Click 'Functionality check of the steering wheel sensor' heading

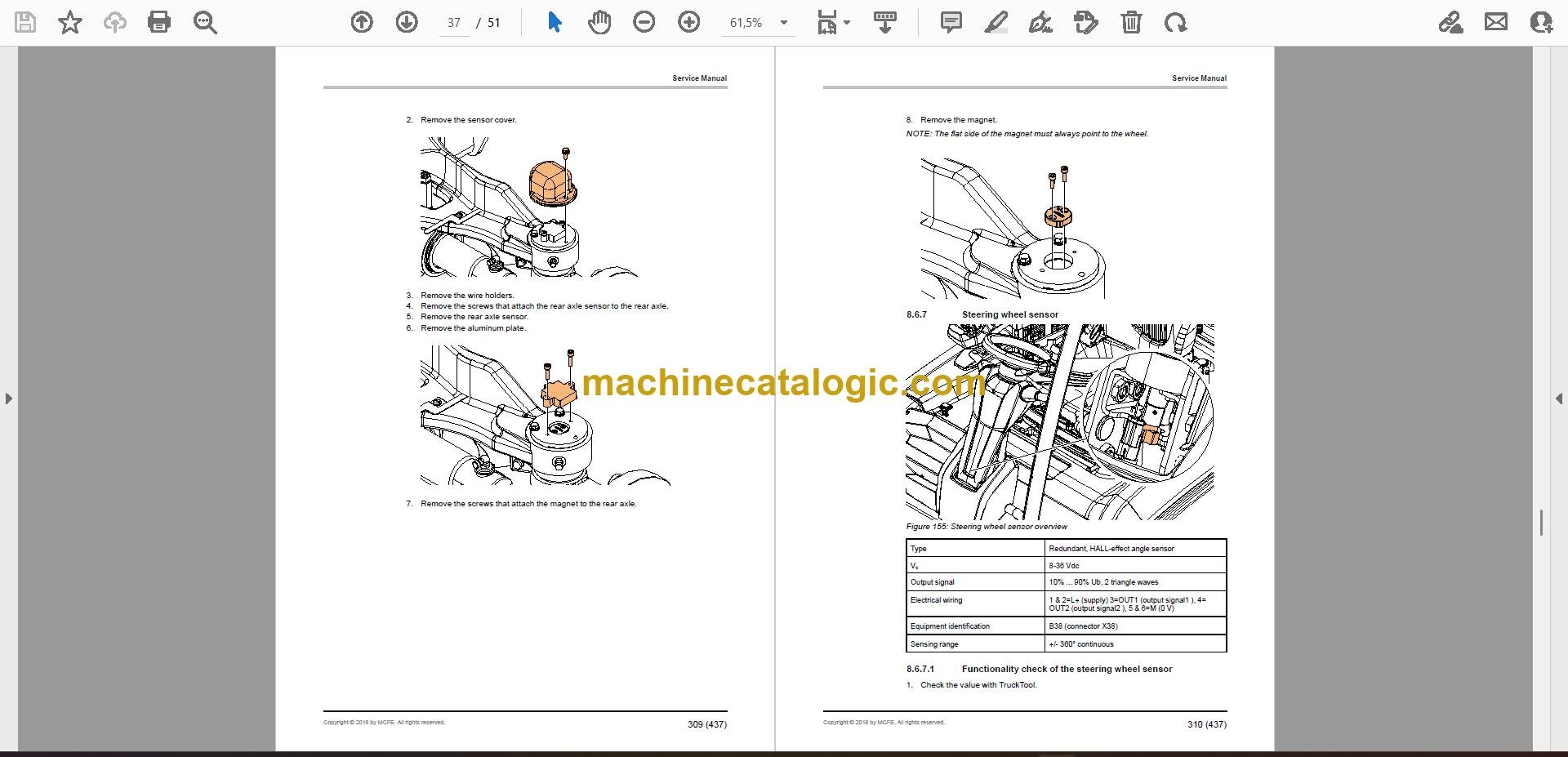(x=1067, y=669)
